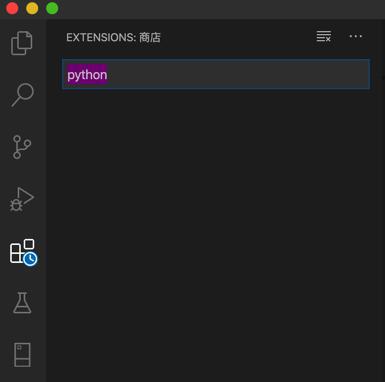385x382 pixels.
Task: Select the Extensions blocks icon
Action: coord(22,251)
